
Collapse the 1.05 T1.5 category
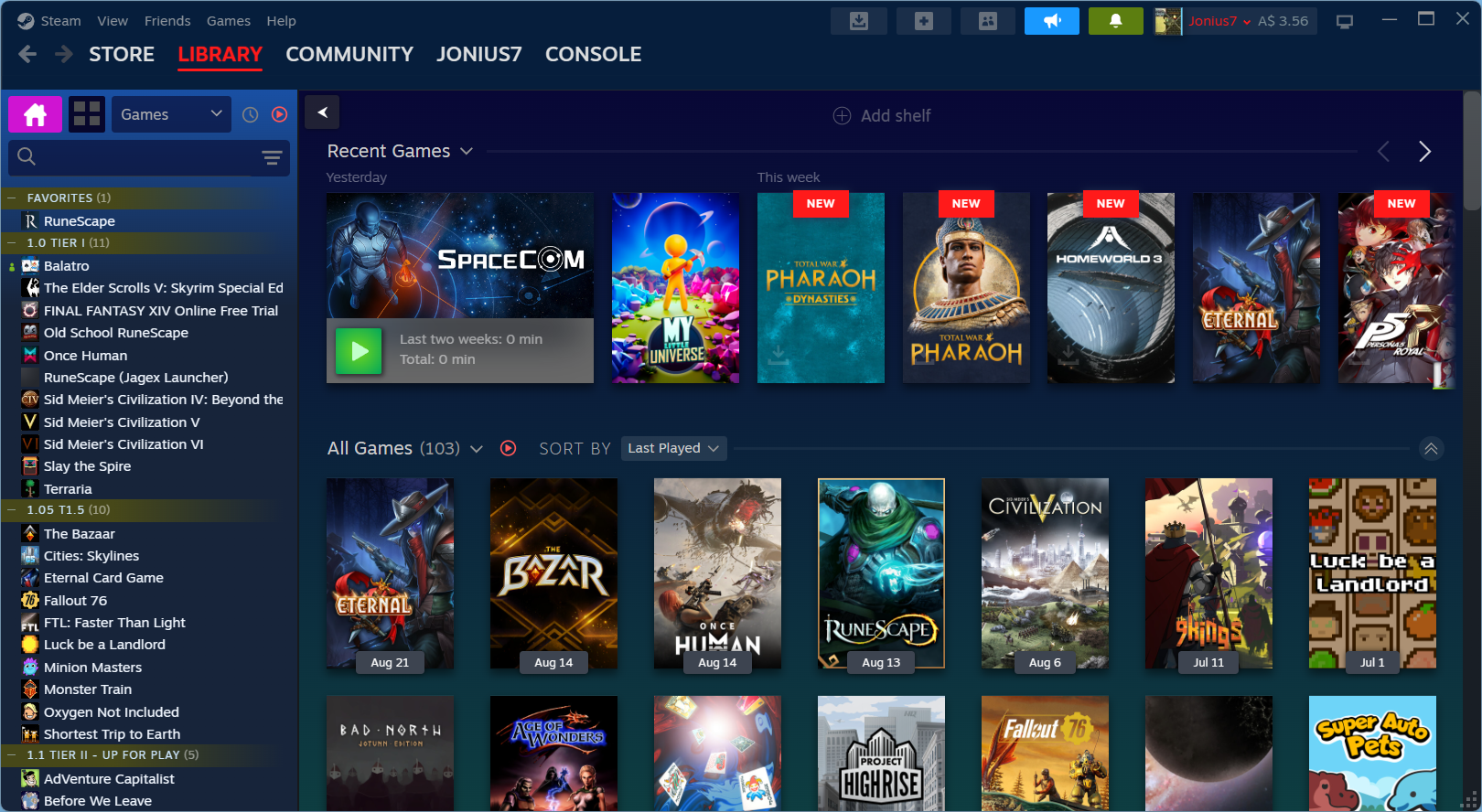click(12, 509)
